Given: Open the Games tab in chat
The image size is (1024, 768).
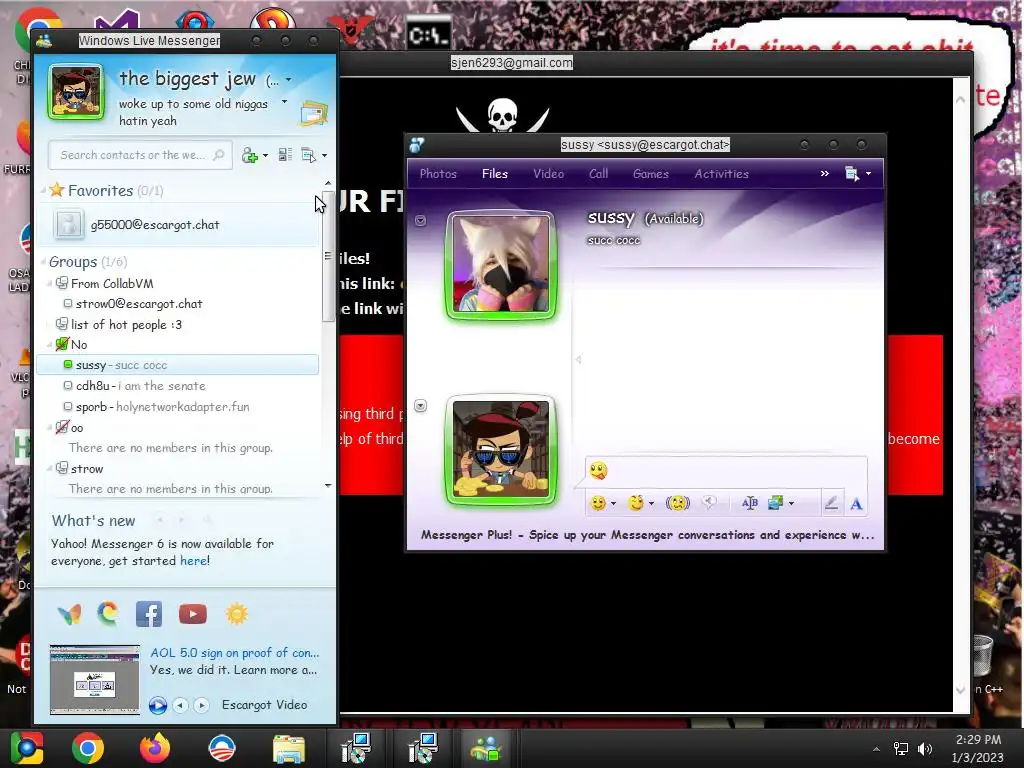Looking at the screenshot, I should 650,174.
